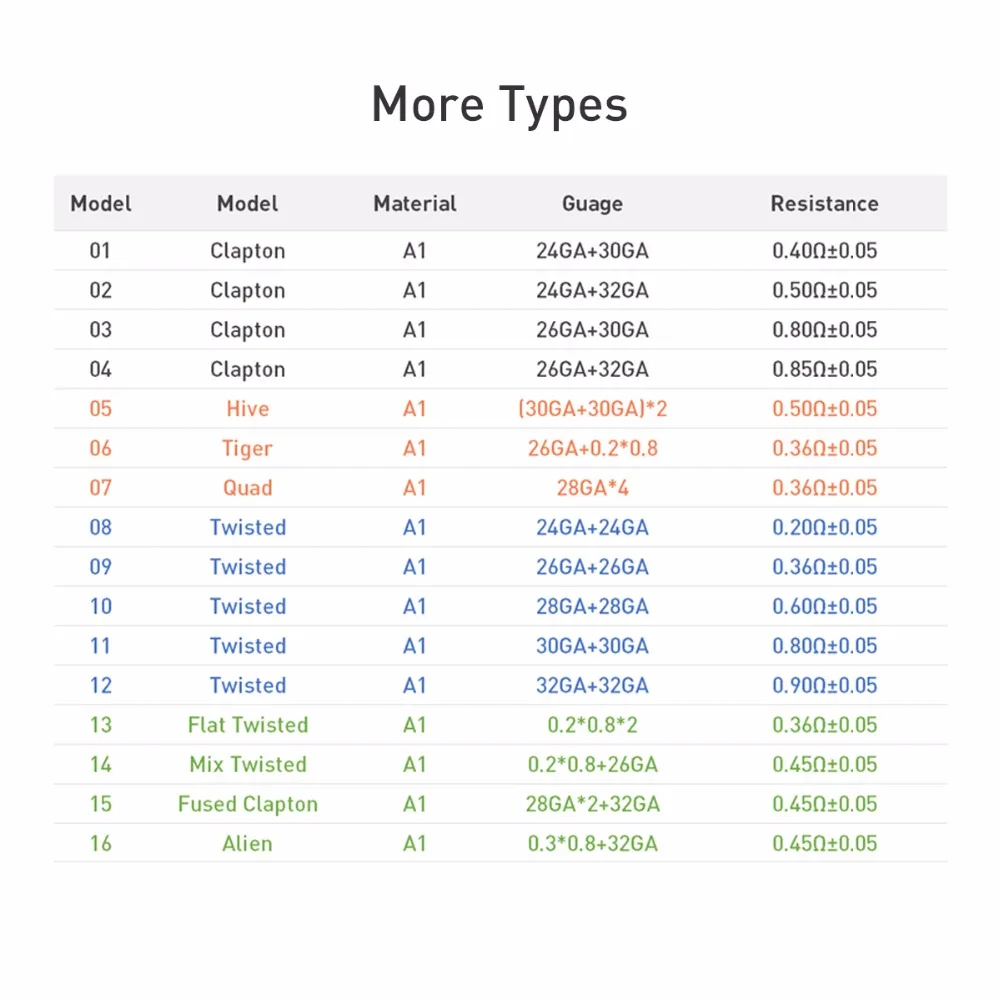1000x1000 pixels.
Task: Select the 24GA+24GA Twisted gauge
Action: coord(592,527)
